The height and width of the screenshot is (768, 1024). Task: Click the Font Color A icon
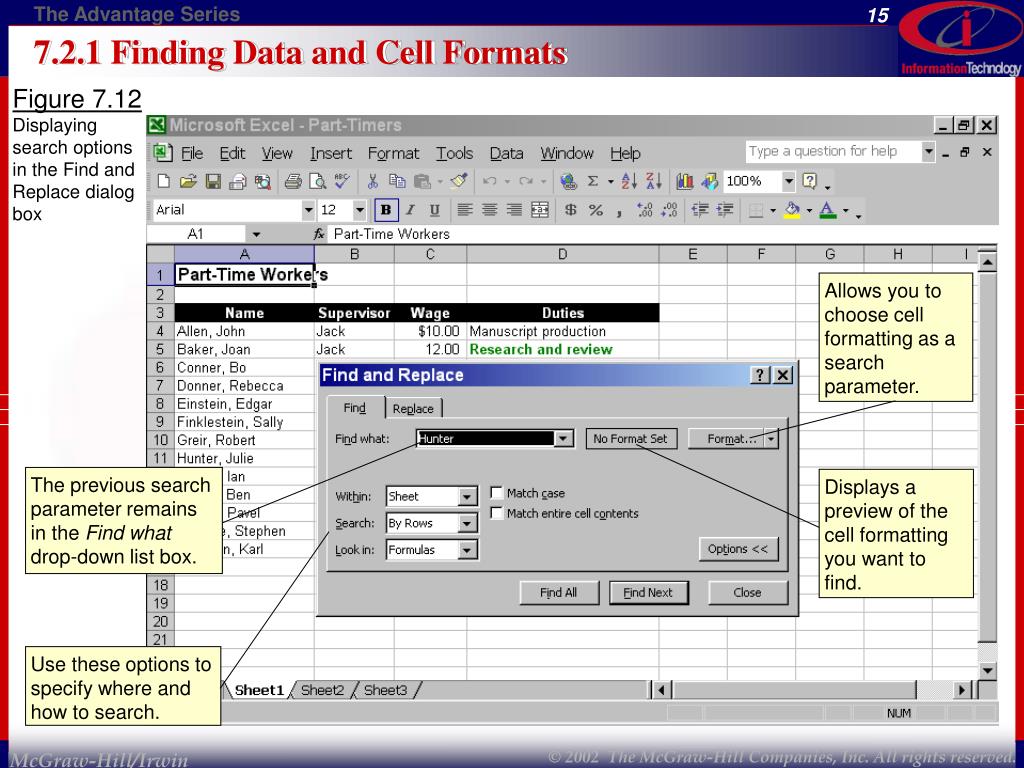[828, 210]
